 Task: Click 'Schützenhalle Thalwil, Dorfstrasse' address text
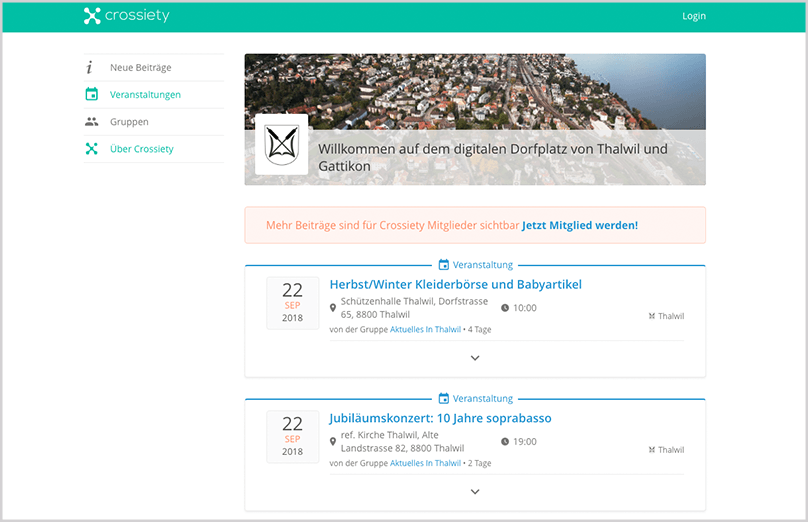point(414,301)
